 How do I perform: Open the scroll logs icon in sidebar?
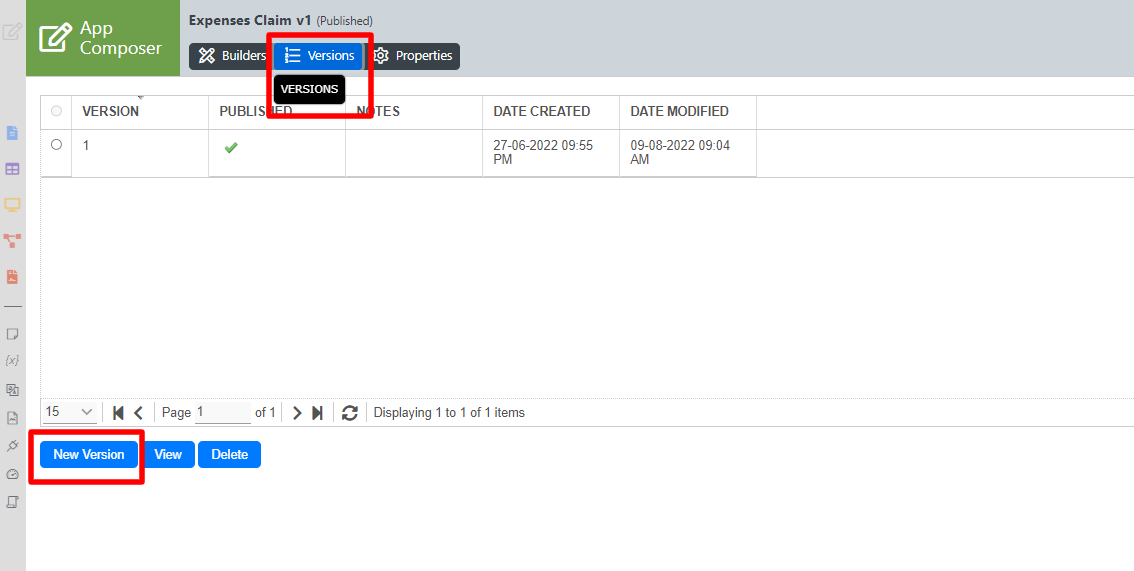[x=12, y=502]
